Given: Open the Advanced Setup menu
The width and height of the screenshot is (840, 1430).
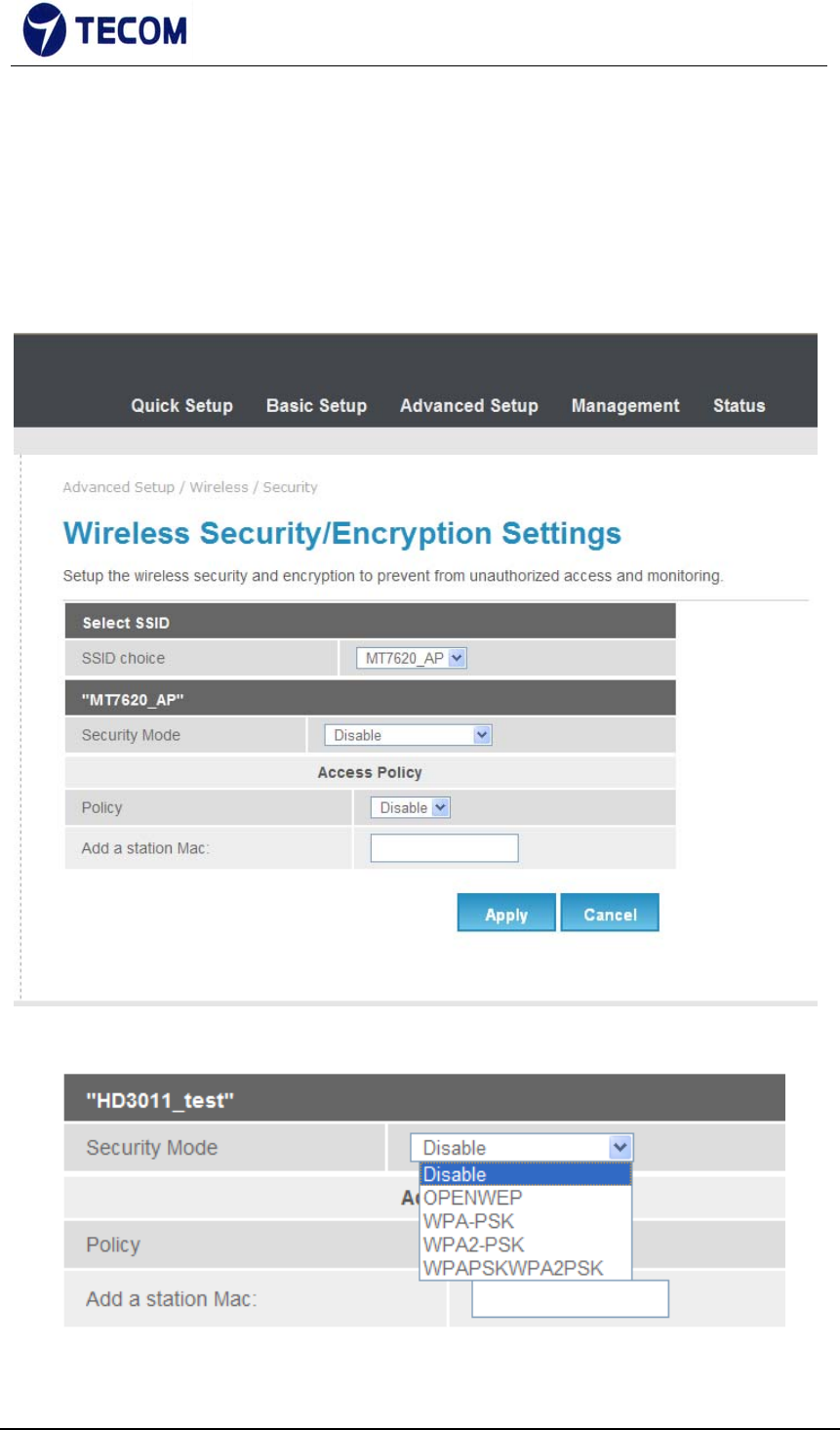Looking at the screenshot, I should (469, 405).
